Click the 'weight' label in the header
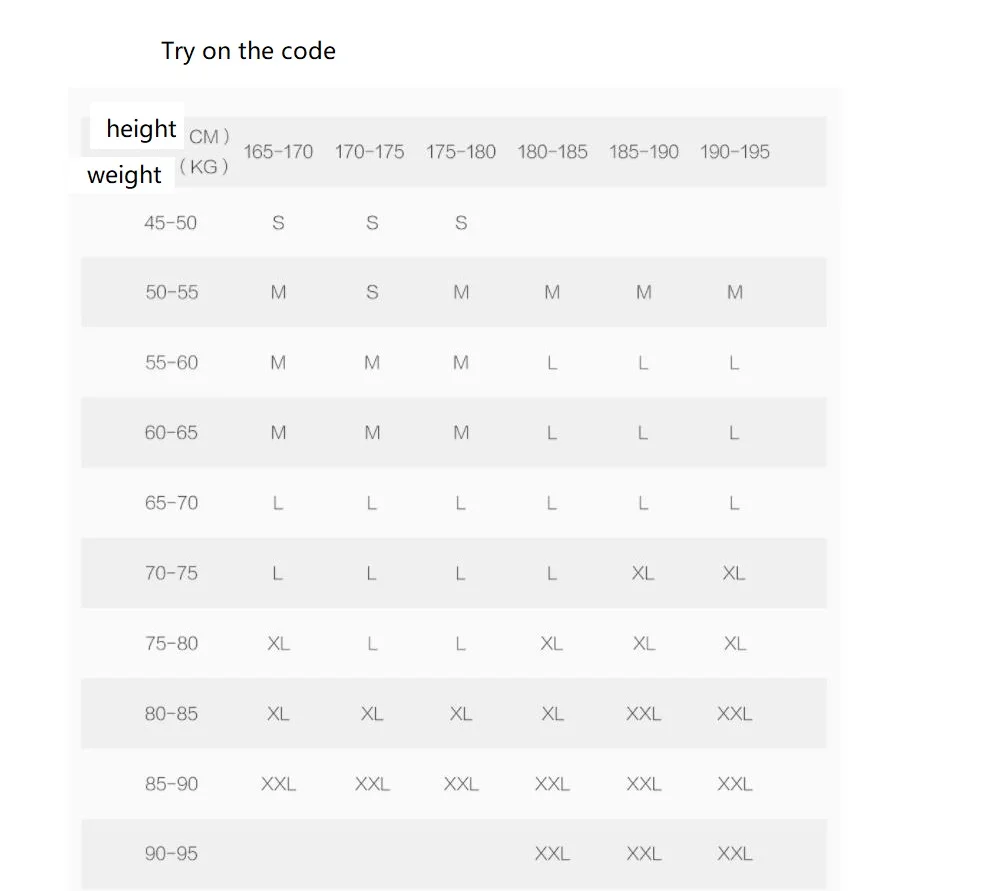This screenshot has height=891, width=986. 124,174
